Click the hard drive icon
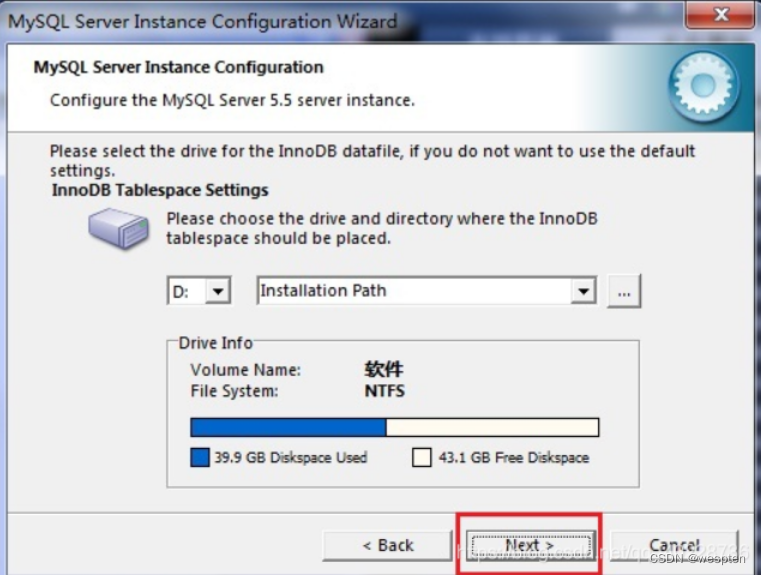Viewport: 761px width, 575px height. point(118,228)
